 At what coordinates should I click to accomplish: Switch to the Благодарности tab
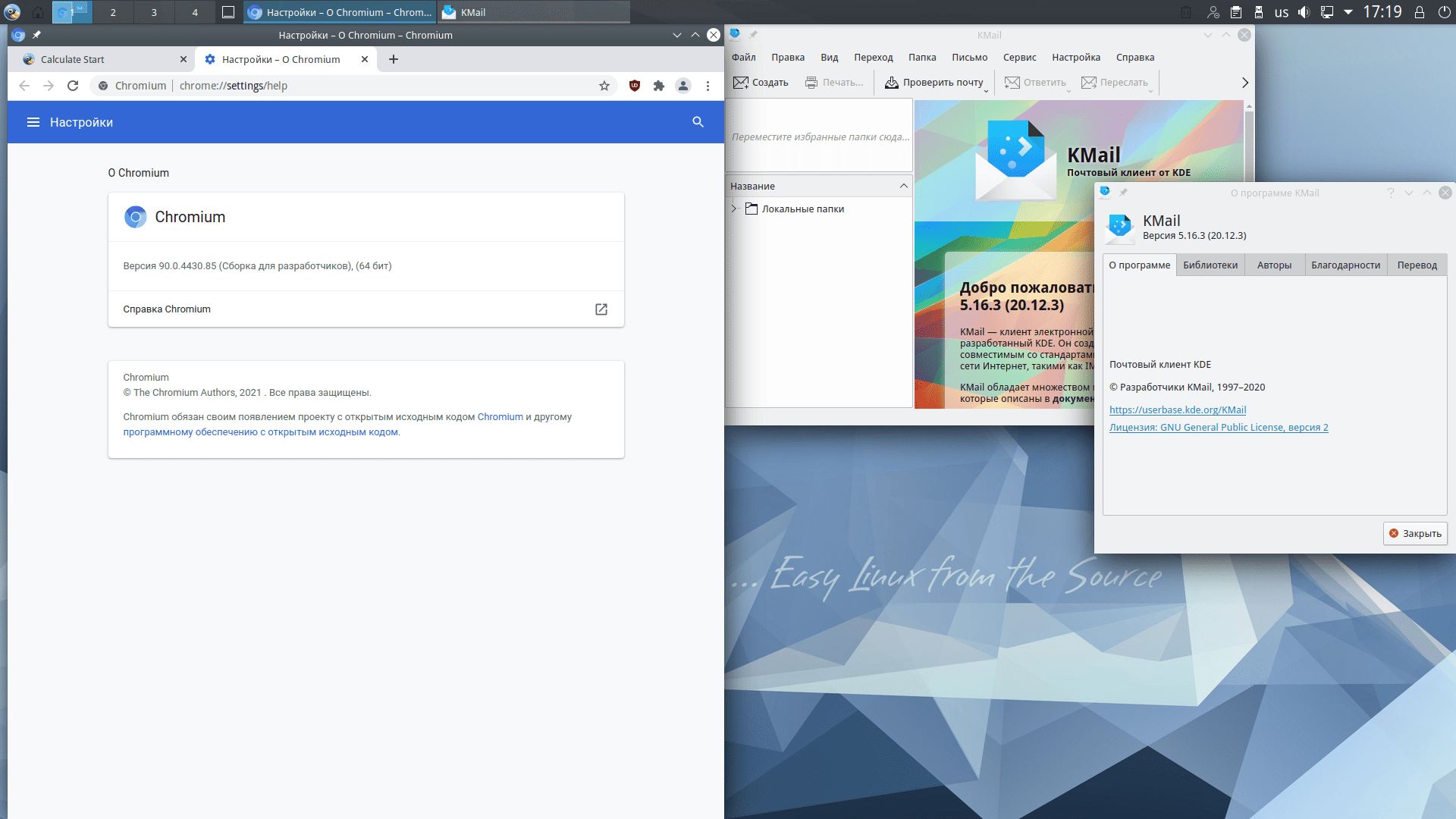(1345, 265)
